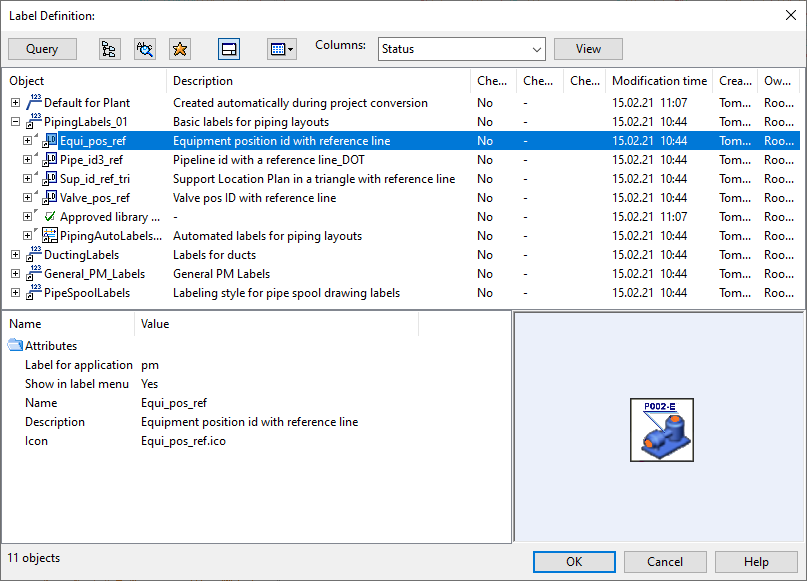Image resolution: width=807 pixels, height=581 pixels.
Task: Click the Attributes folder icon
Action: [15, 346]
